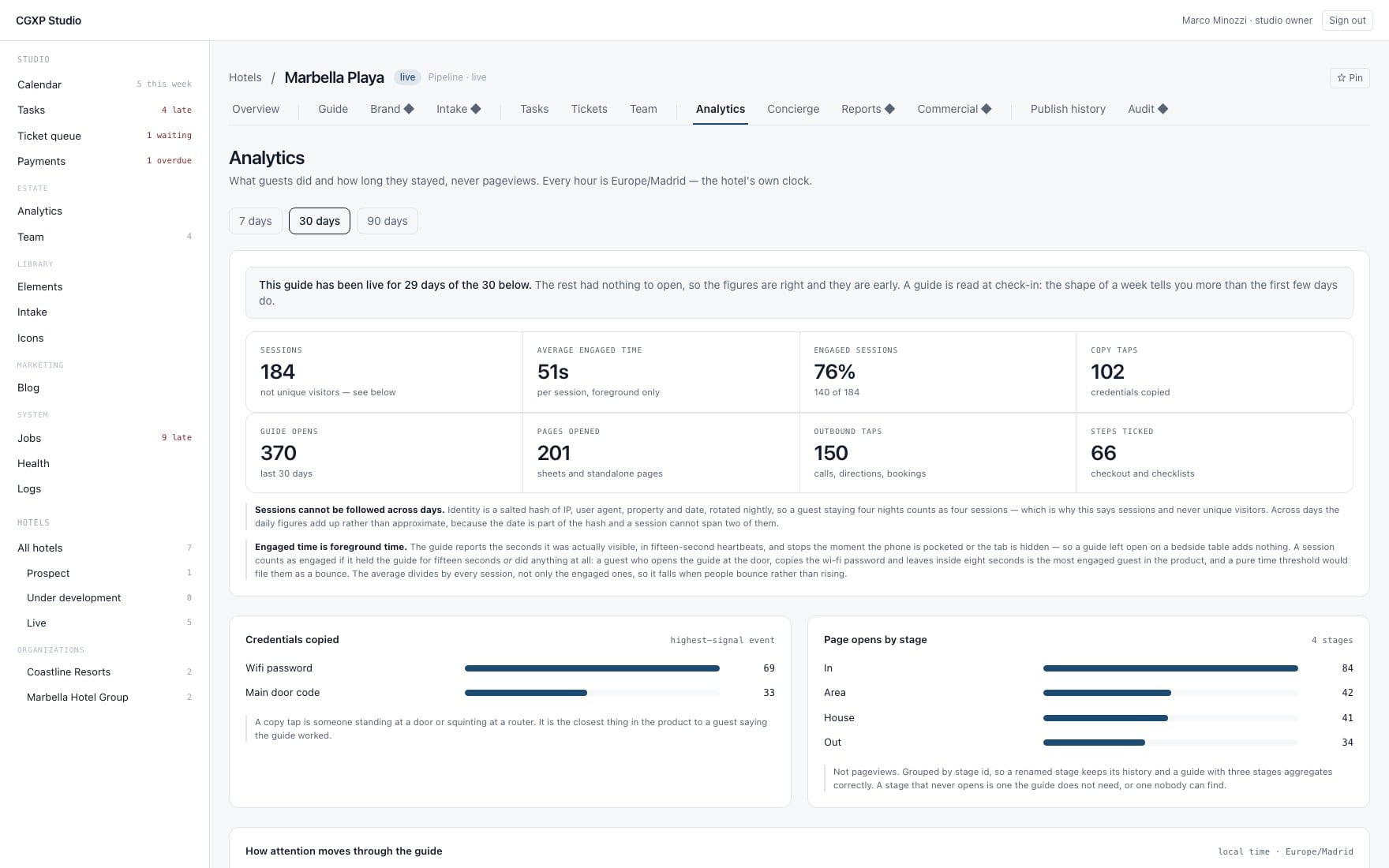This screenshot has height=868, width=1389.
Task: Go to Hotels breadcrumb link
Action: [245, 77]
